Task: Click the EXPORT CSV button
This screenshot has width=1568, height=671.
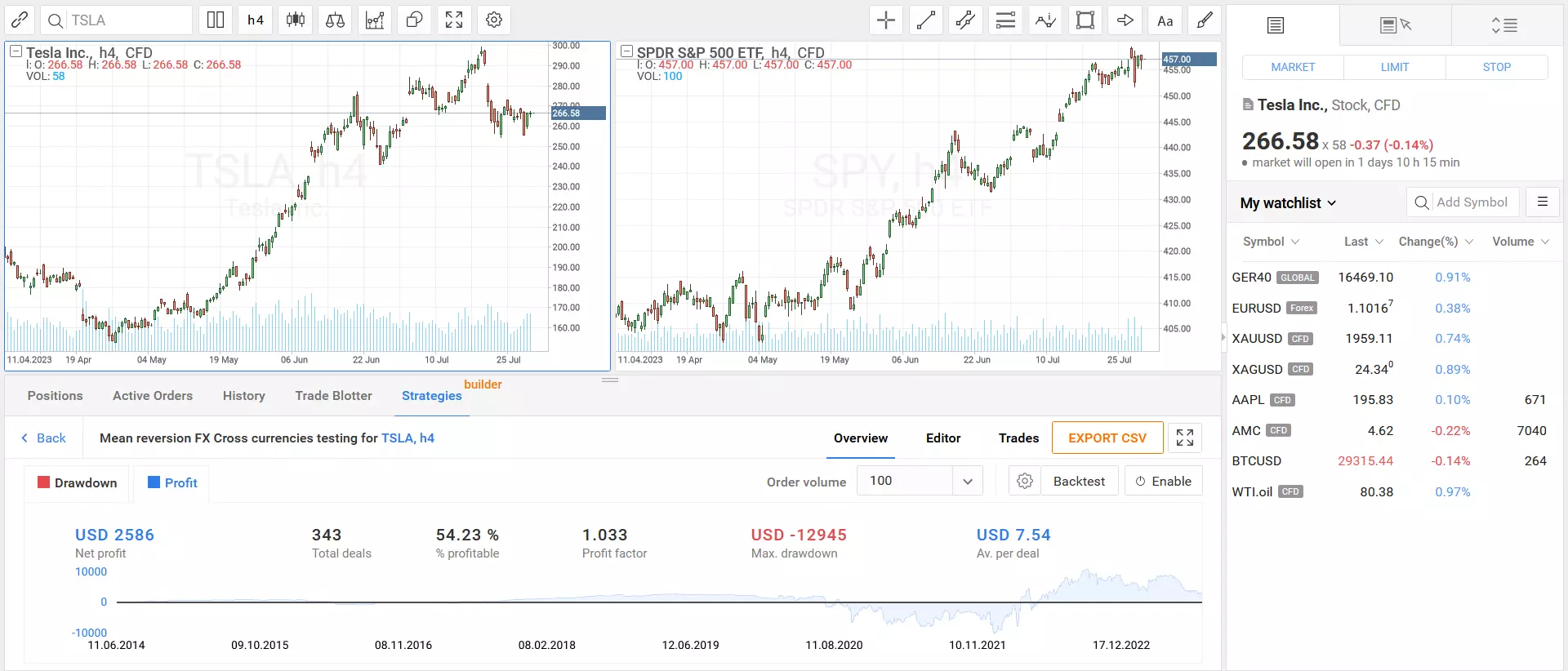Action: point(1107,438)
